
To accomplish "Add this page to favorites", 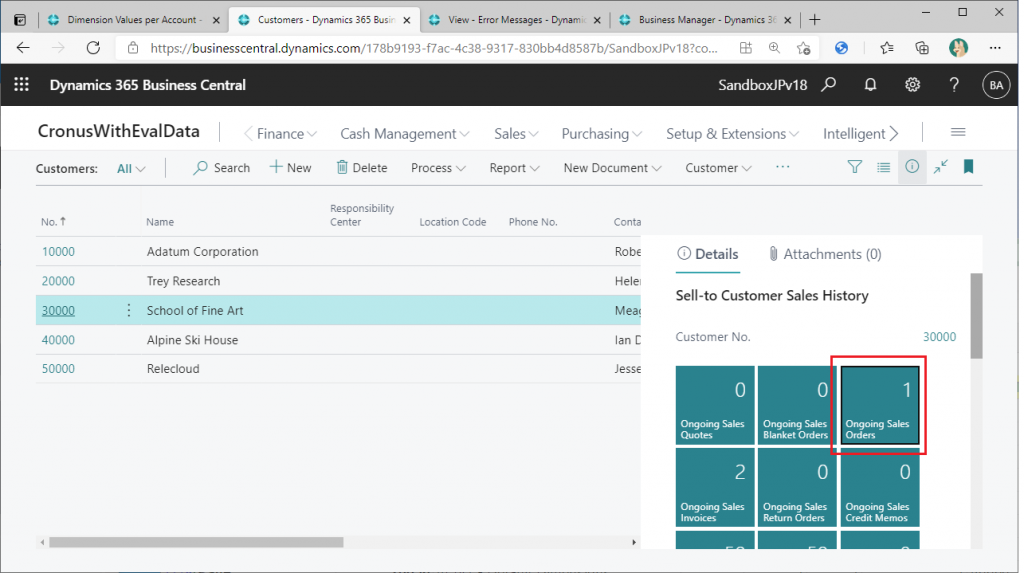I will click(x=803, y=48).
